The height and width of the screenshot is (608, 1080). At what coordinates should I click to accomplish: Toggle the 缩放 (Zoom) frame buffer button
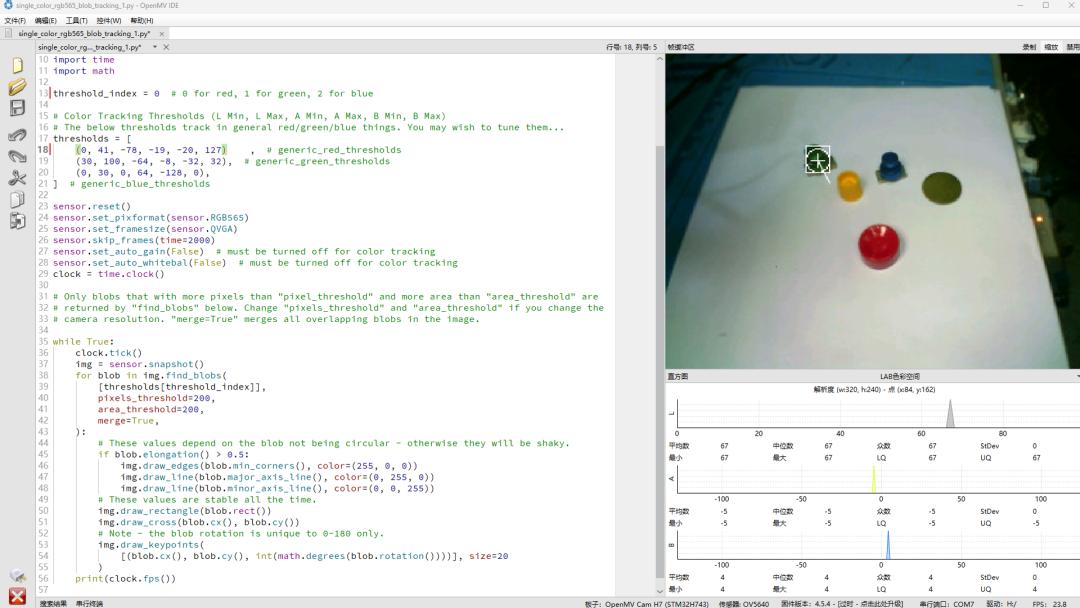tap(1051, 47)
